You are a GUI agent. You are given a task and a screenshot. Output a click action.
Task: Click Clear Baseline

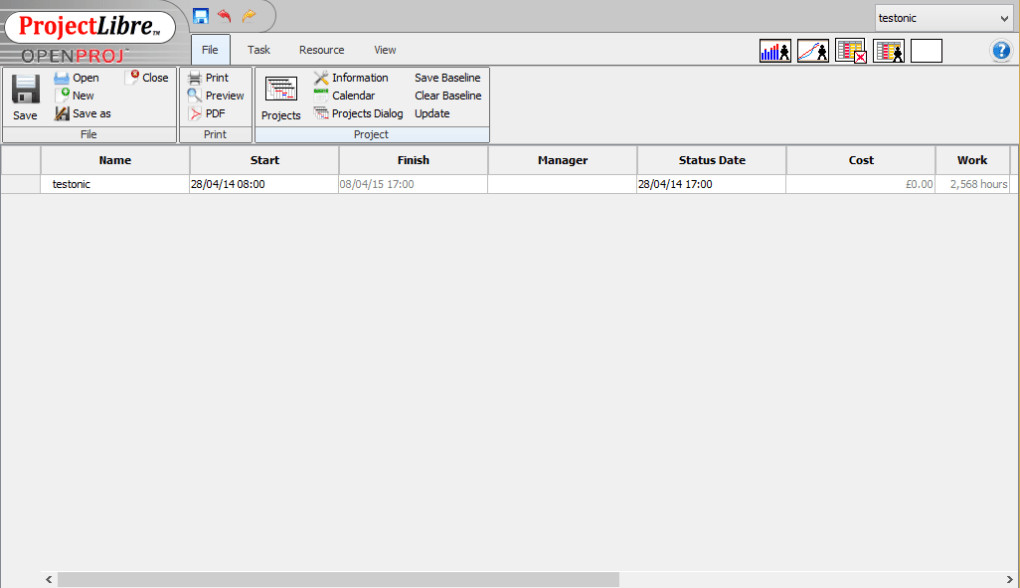point(448,95)
